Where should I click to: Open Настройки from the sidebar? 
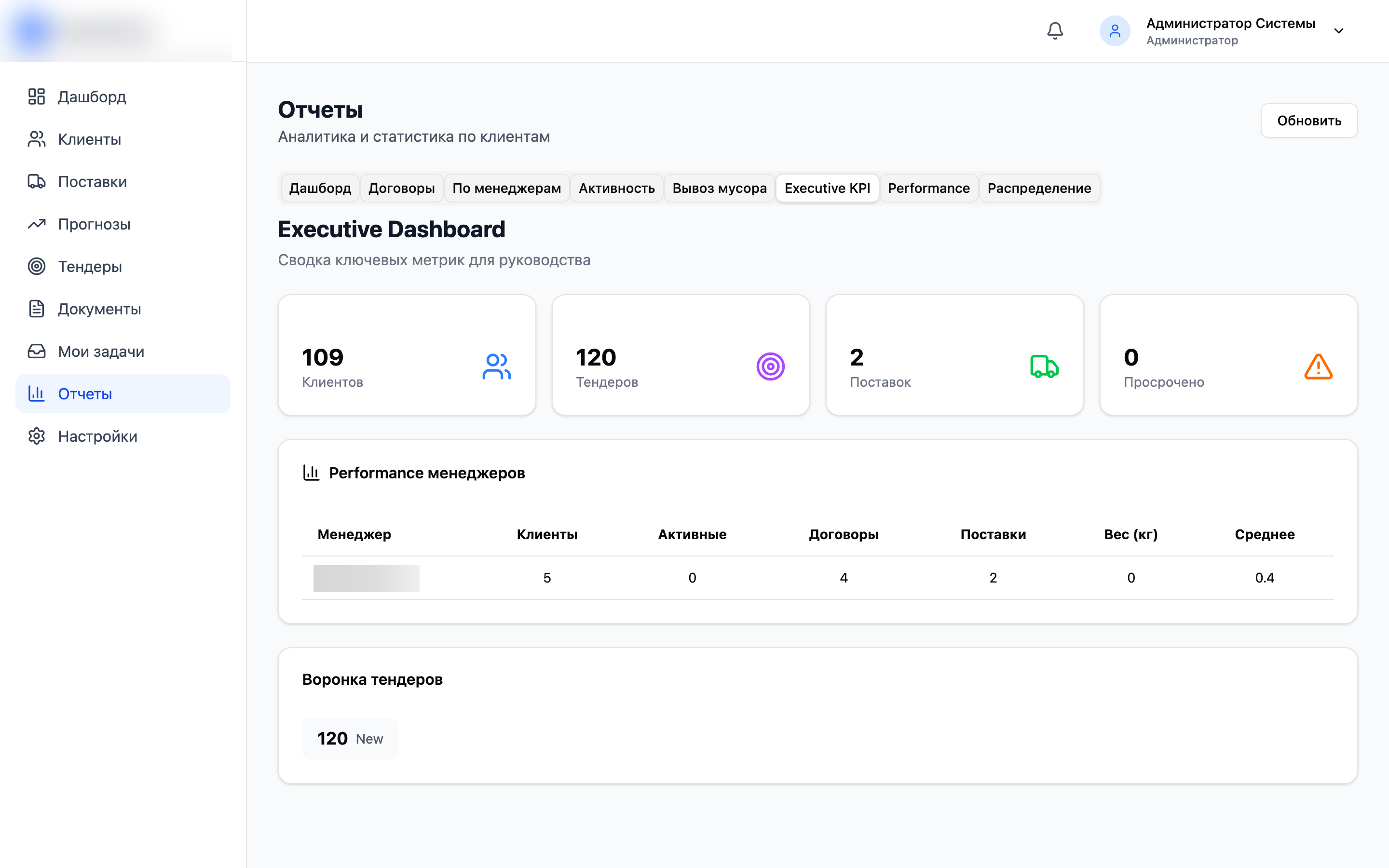(x=123, y=436)
